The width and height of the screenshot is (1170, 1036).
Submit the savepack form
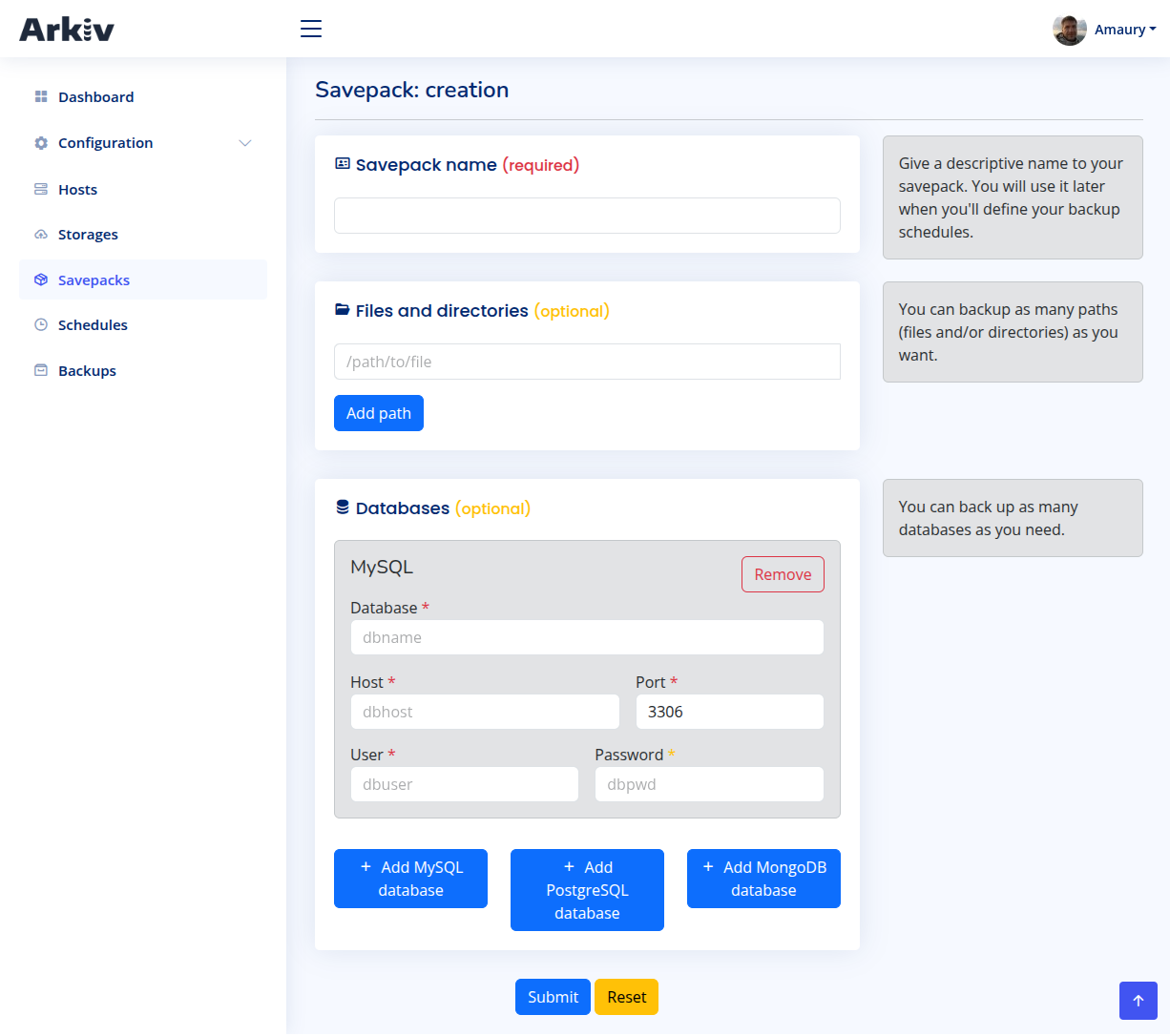coord(553,997)
